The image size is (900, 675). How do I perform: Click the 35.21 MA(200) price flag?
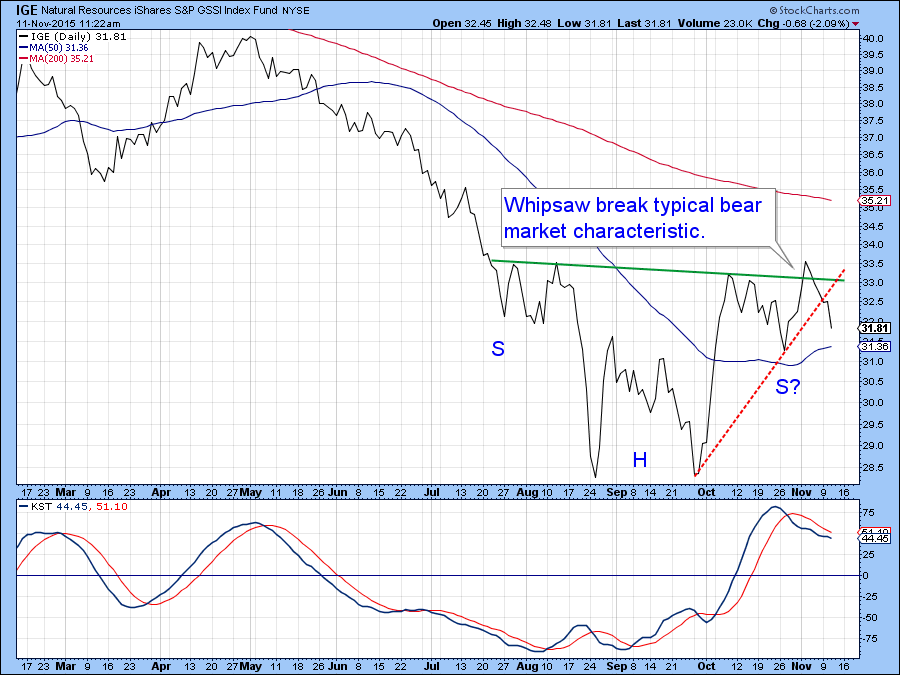[x=874, y=201]
